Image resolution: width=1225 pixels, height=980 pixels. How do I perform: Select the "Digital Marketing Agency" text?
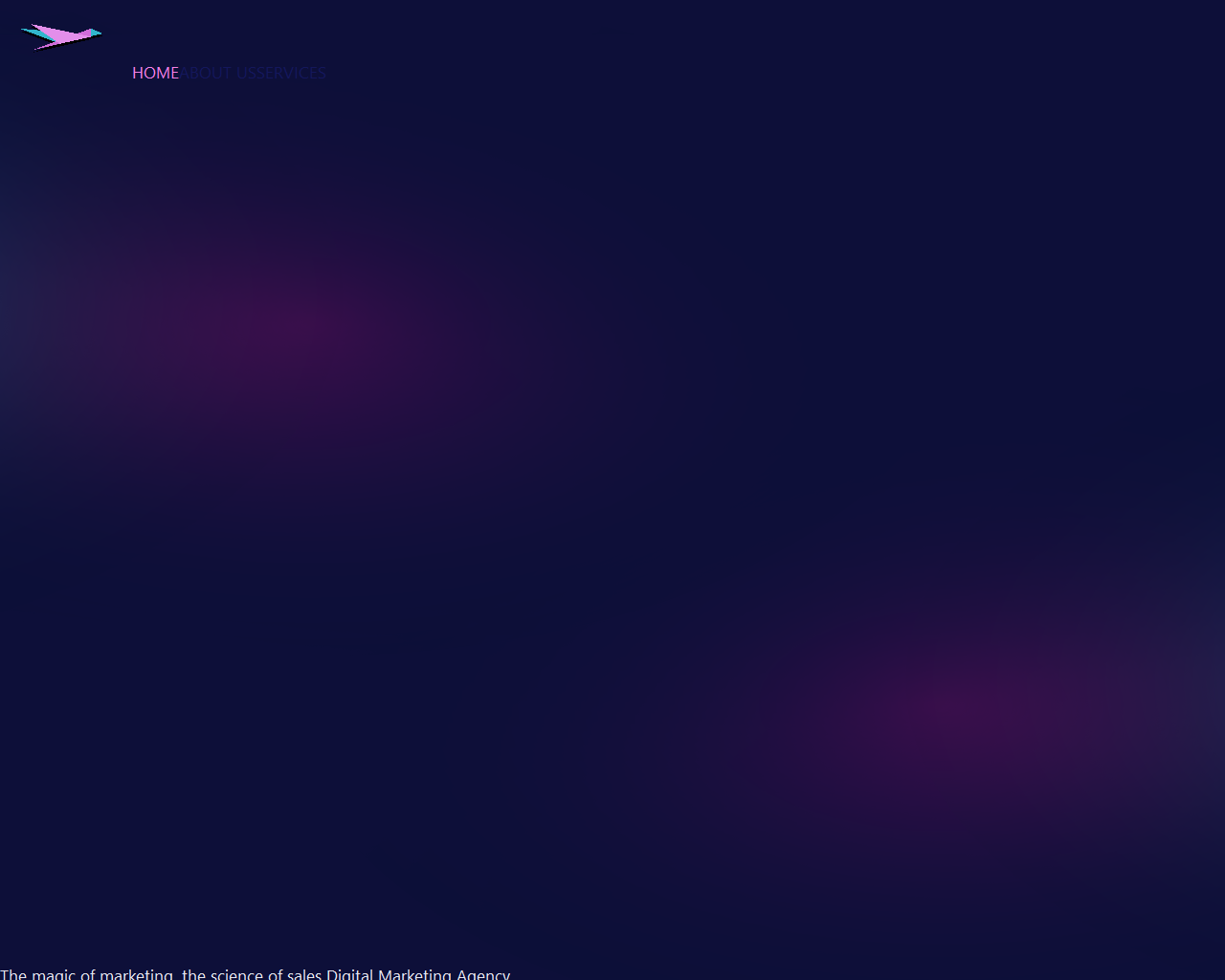click(418, 973)
